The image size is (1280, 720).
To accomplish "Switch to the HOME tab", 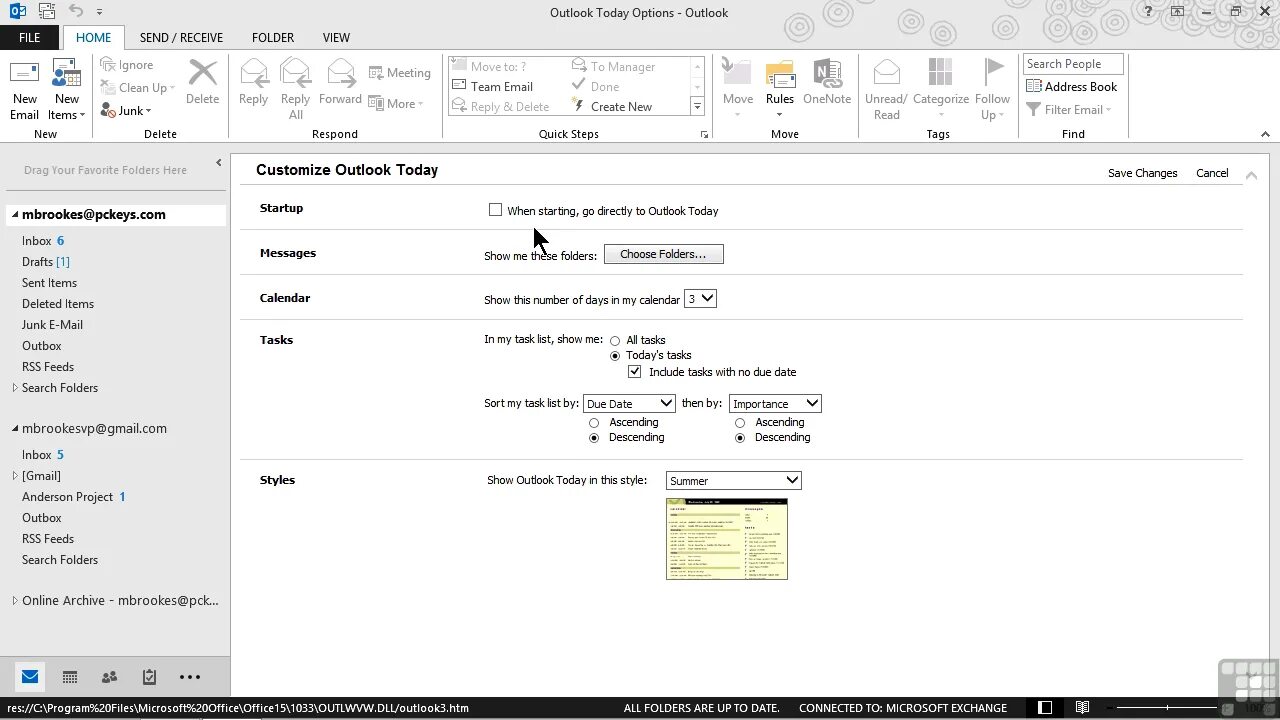I will point(94,38).
